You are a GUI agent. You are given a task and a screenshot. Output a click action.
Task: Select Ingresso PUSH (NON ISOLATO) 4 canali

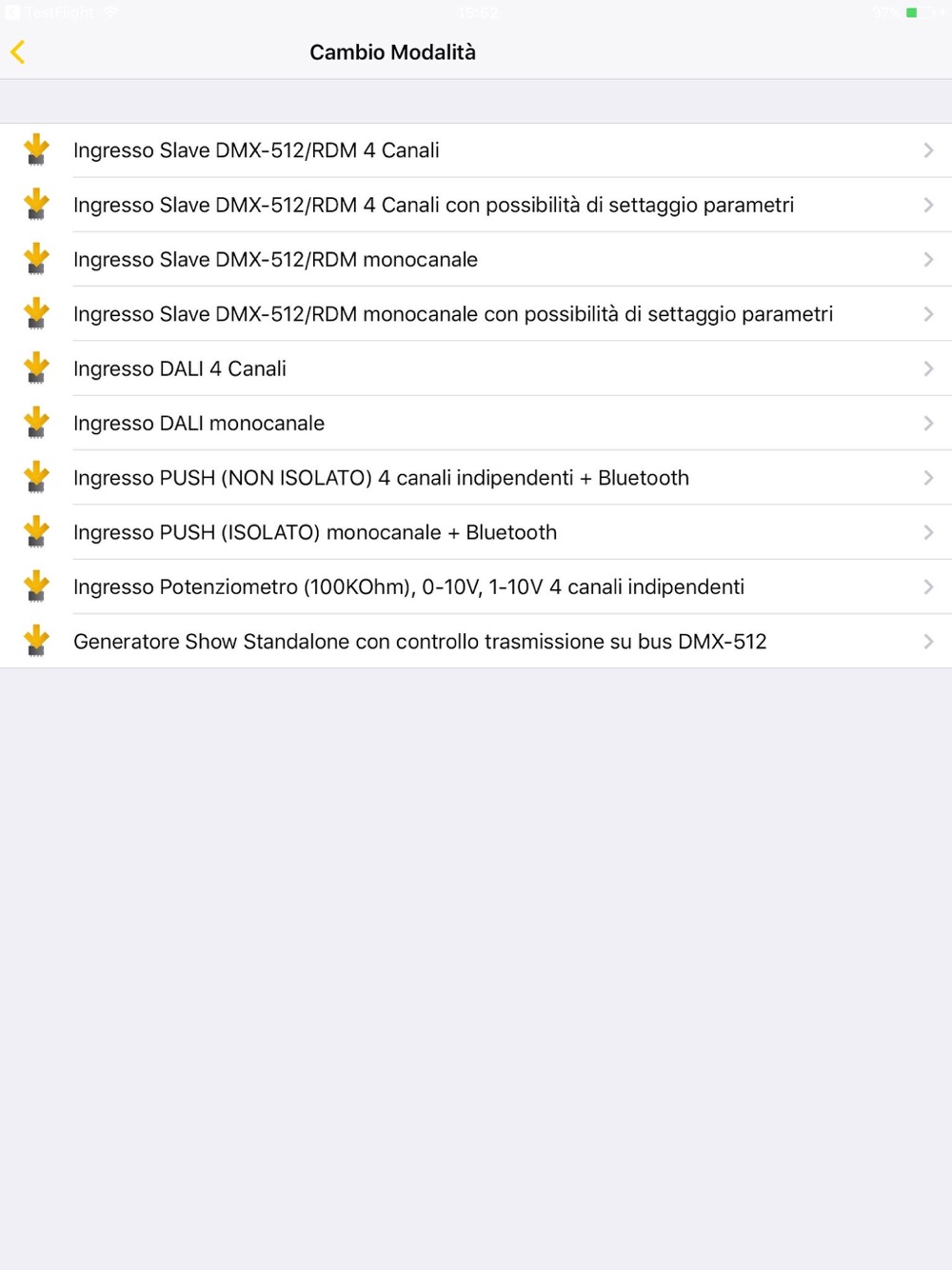coord(381,478)
